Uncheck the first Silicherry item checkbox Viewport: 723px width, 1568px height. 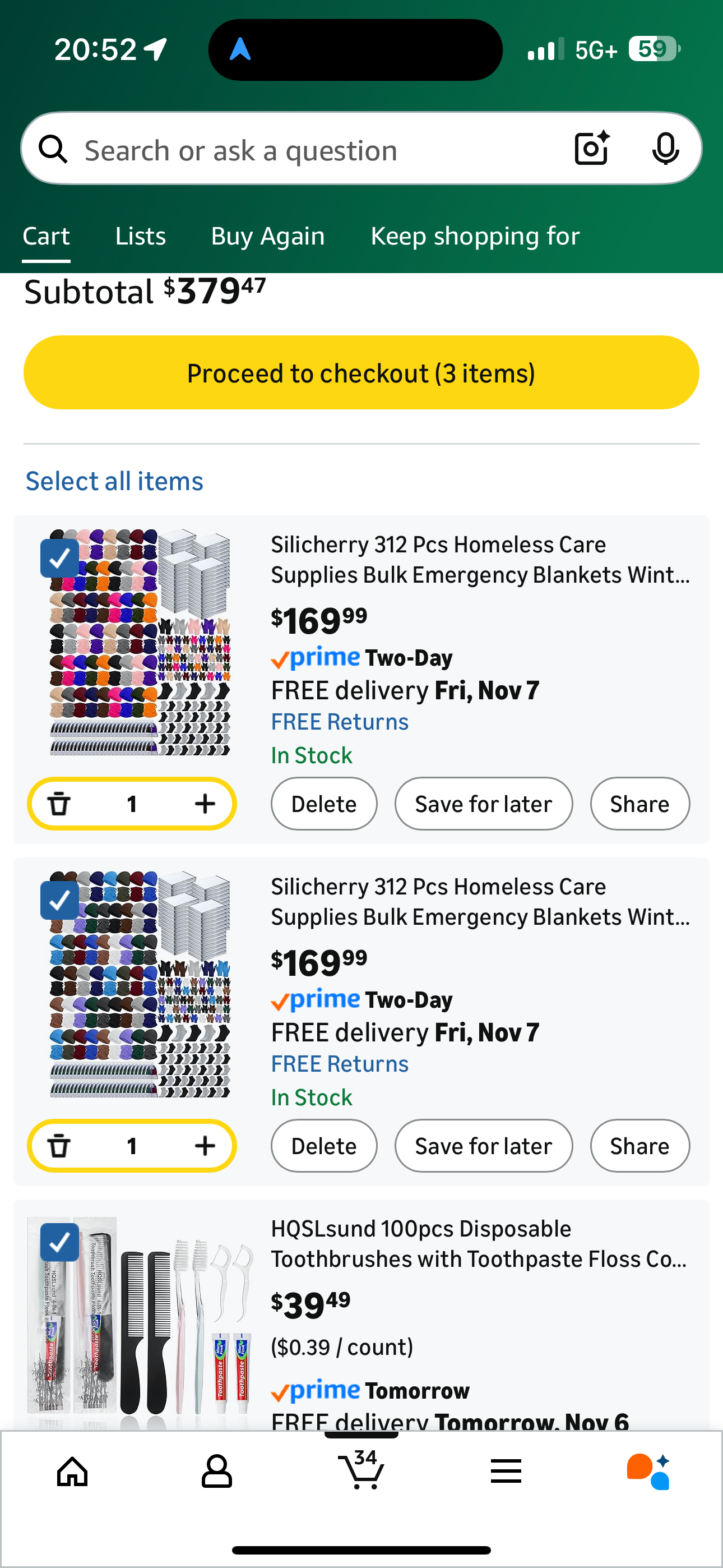click(x=59, y=558)
